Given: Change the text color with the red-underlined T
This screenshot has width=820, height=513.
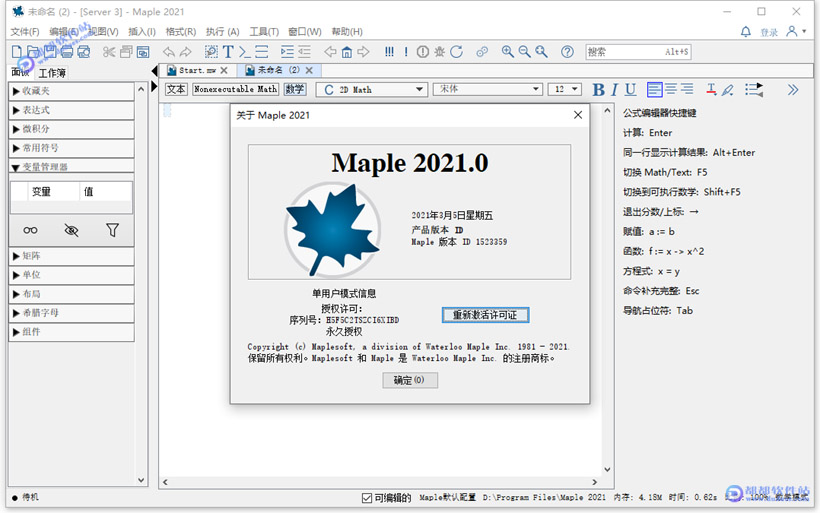Looking at the screenshot, I should [711, 89].
